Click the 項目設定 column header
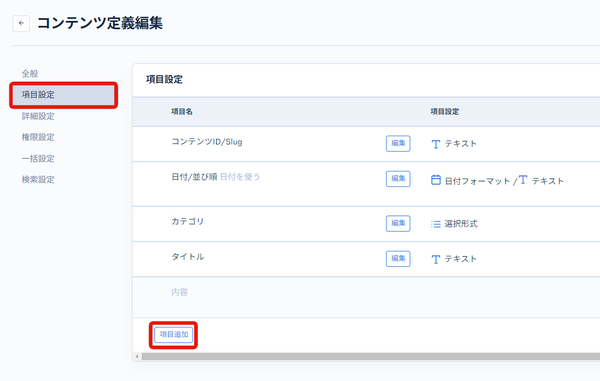Image resolution: width=600 pixels, height=381 pixels. click(445, 112)
